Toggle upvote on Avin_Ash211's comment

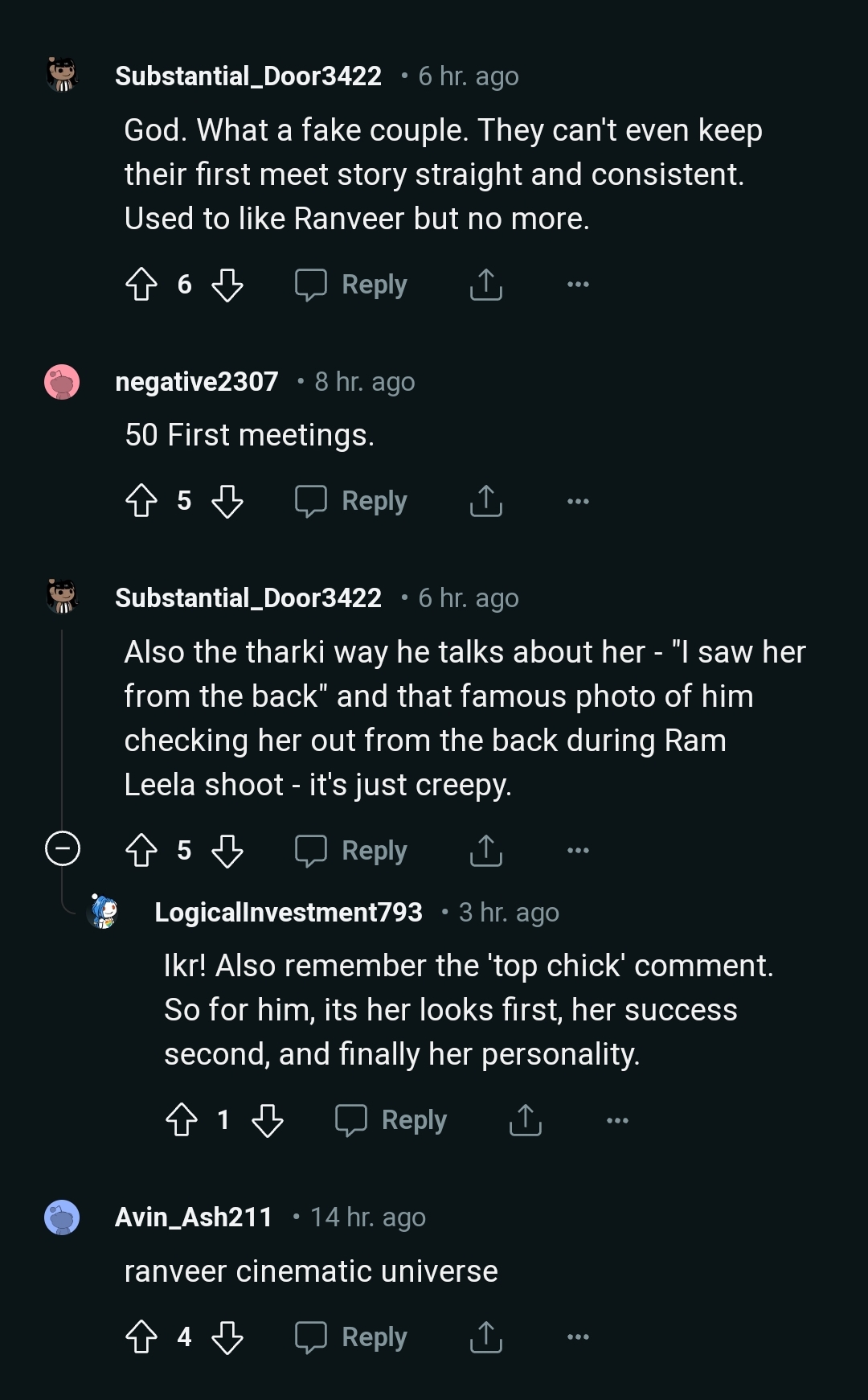(x=142, y=1336)
